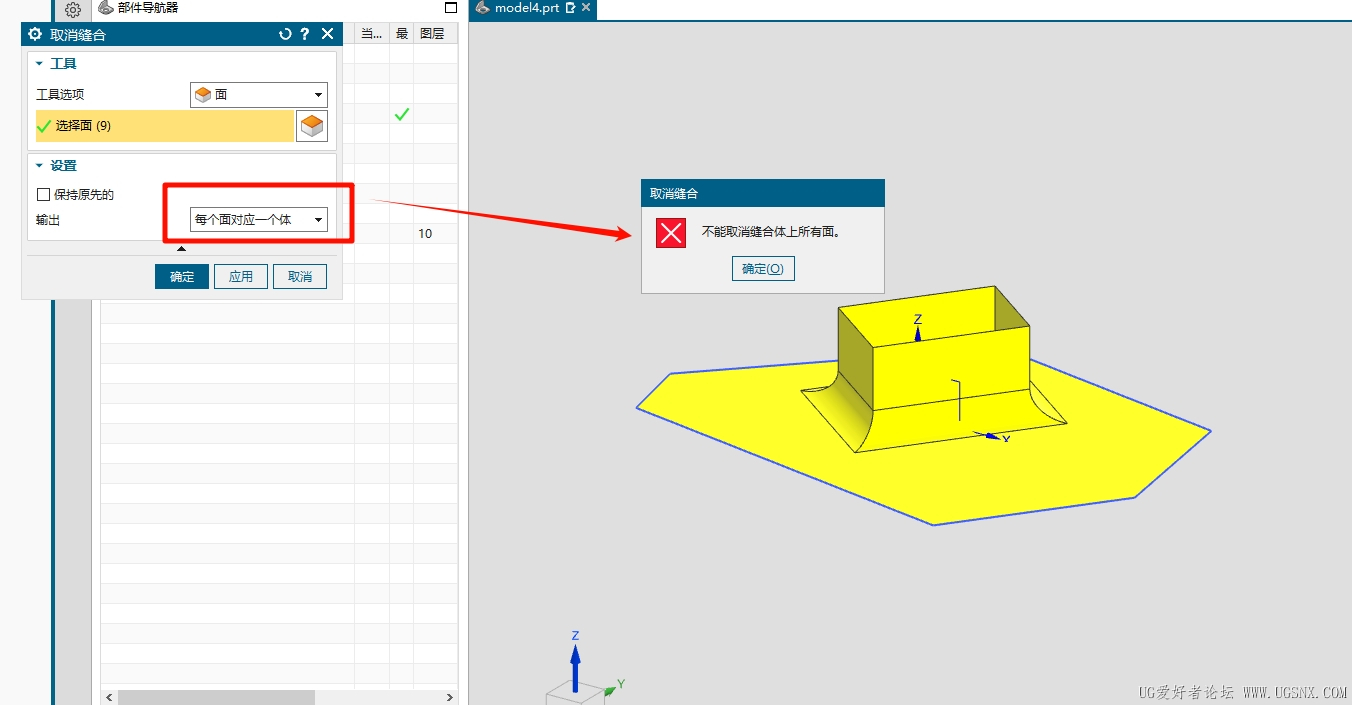Click navigator horizontal scrollbar left arrow
Image resolution: width=1352 pixels, height=705 pixels.
(x=108, y=697)
